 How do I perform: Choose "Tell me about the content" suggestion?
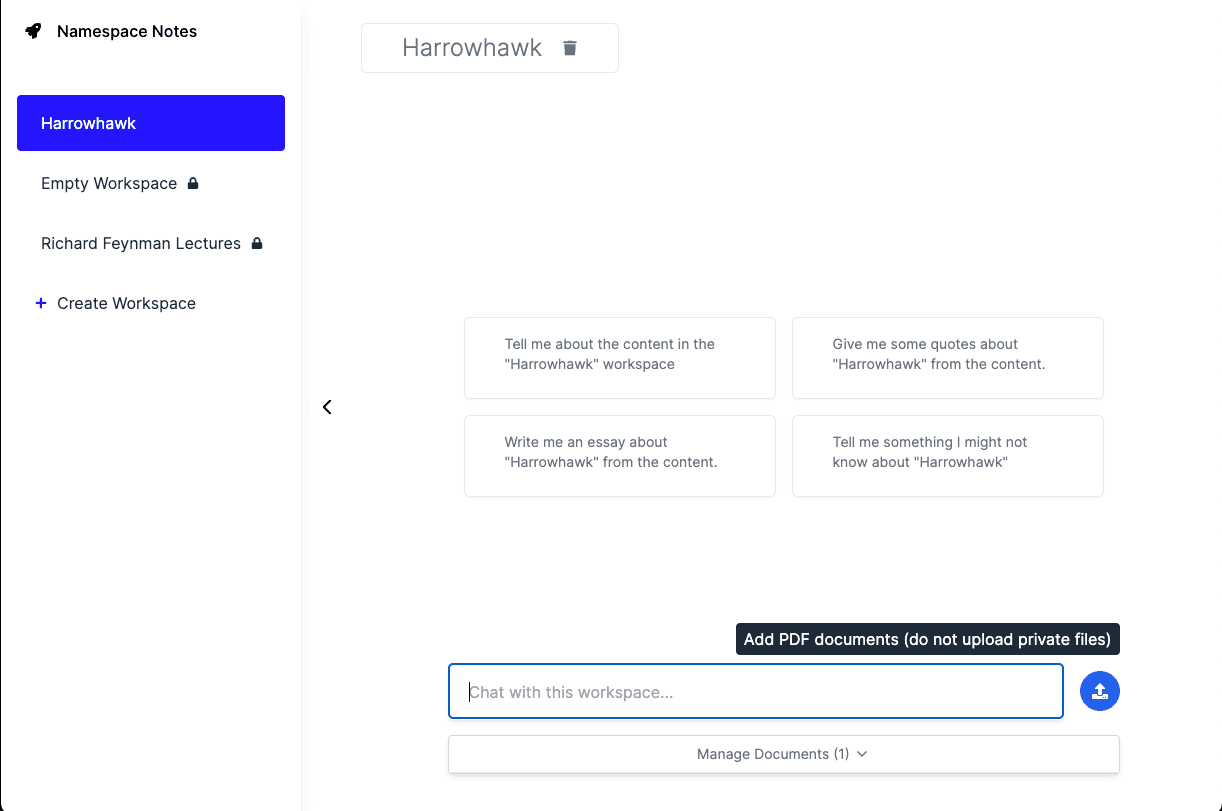(x=619, y=358)
